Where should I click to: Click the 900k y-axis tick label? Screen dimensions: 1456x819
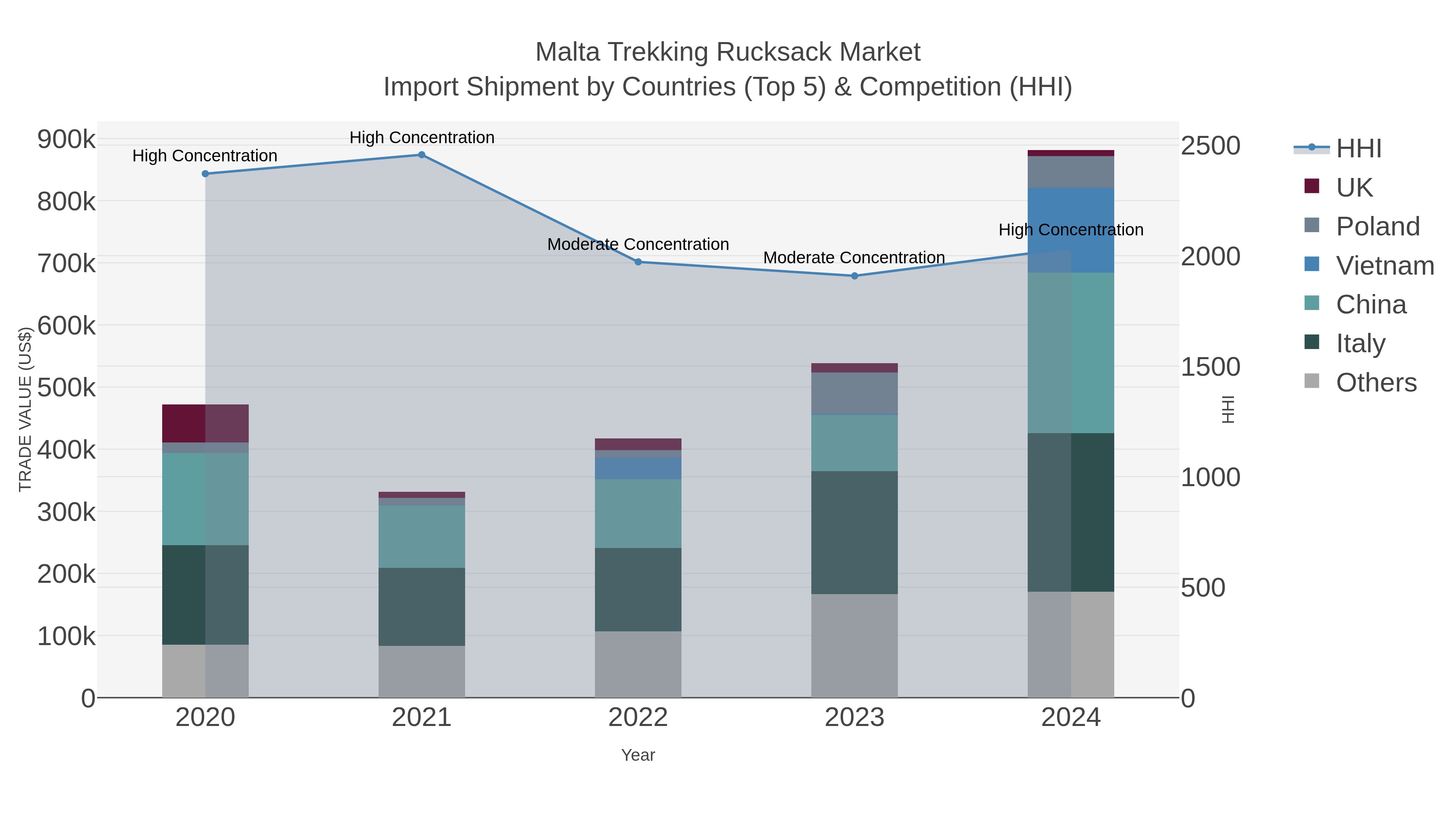[67, 139]
